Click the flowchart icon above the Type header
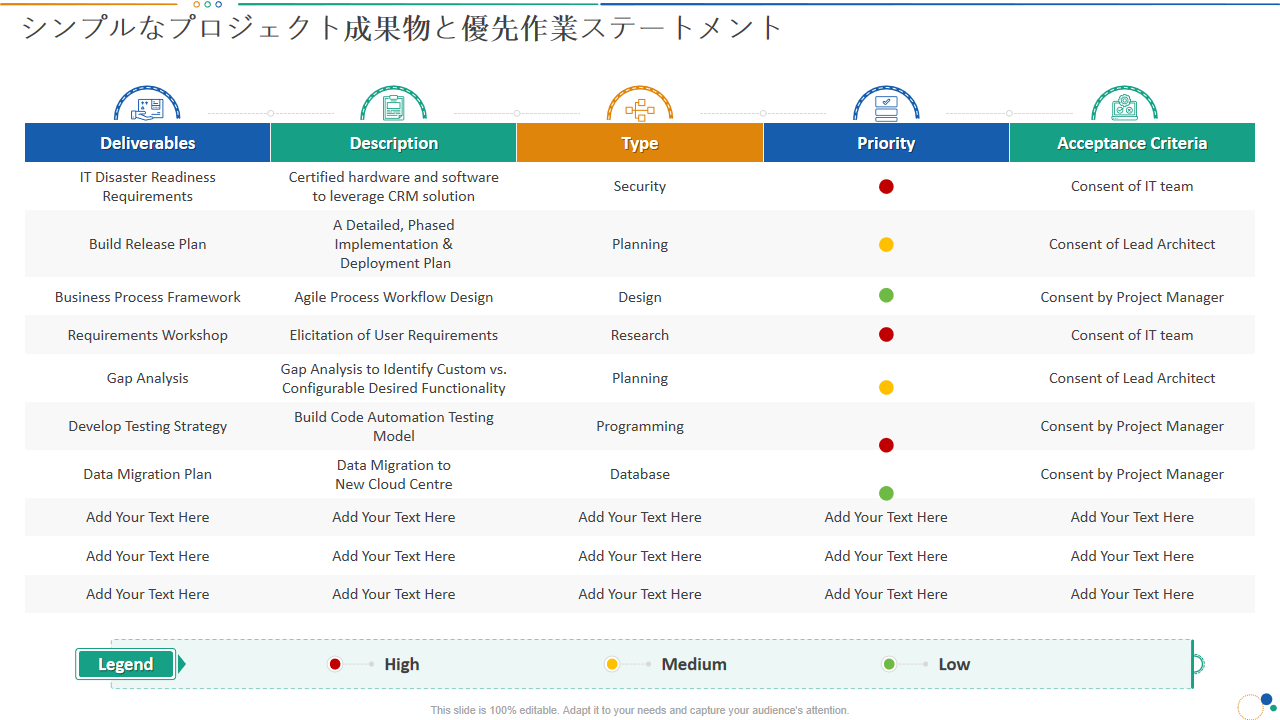 click(640, 105)
